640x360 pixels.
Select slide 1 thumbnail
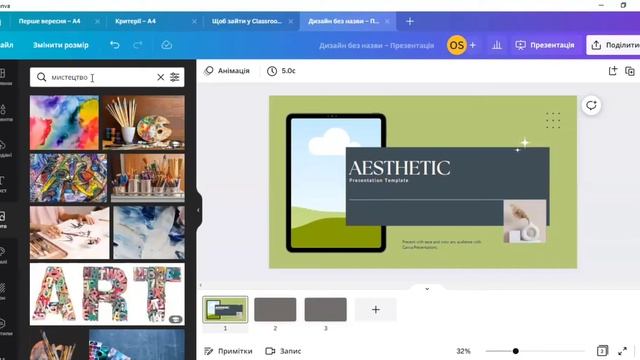[x=225, y=309]
